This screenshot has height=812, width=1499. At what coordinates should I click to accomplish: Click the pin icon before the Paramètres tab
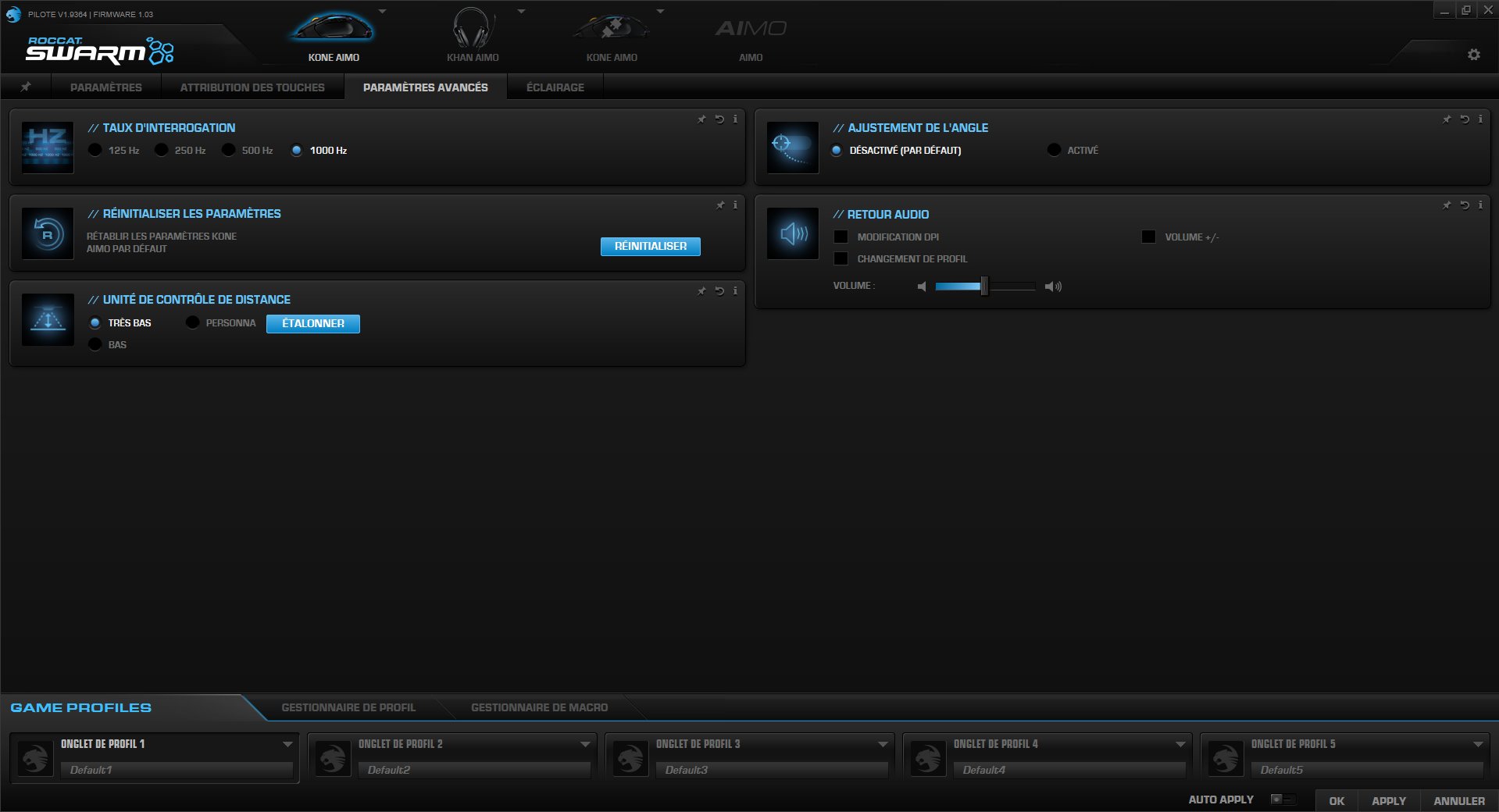click(26, 87)
